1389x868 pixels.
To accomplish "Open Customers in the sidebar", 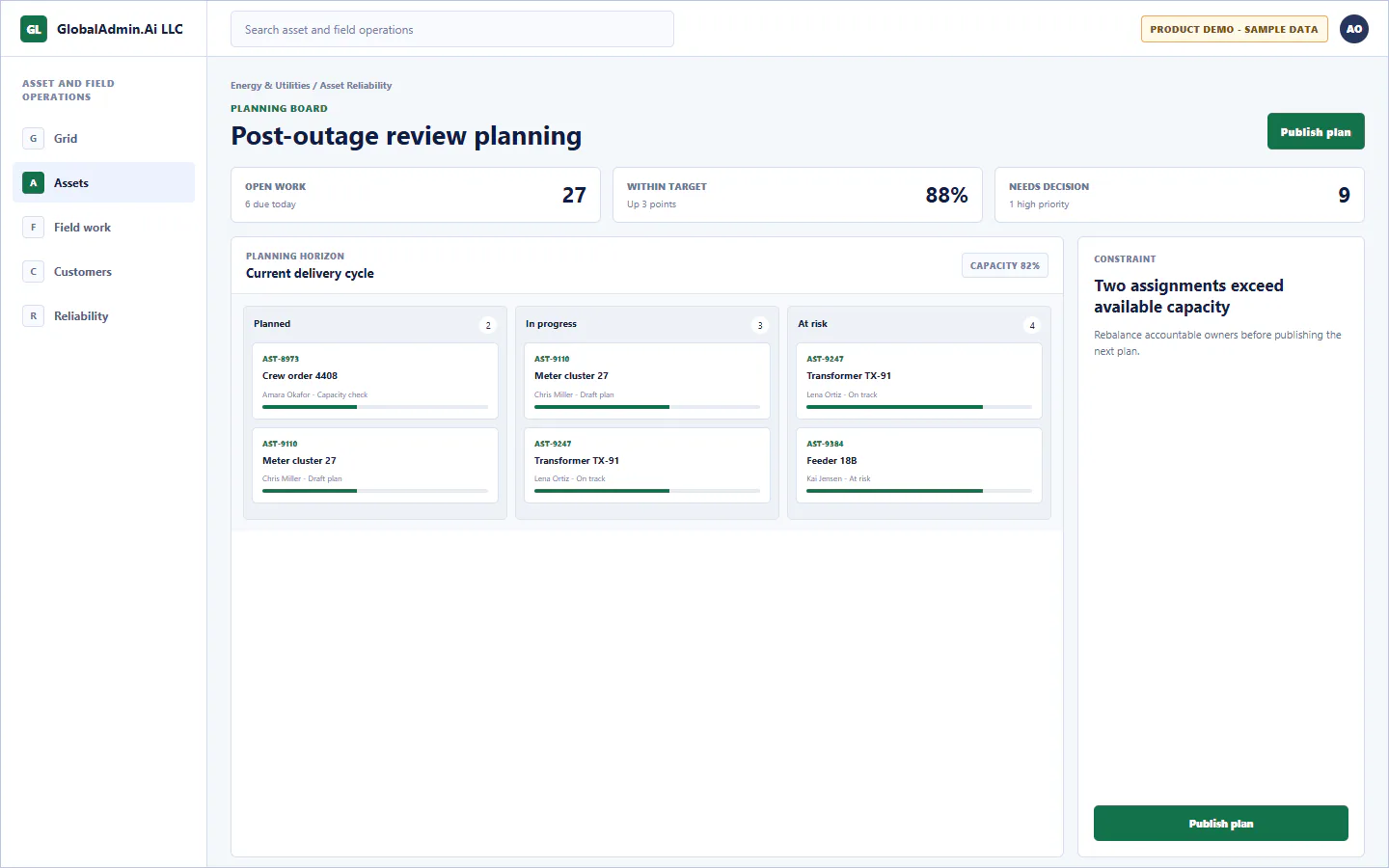I will coord(104,272).
